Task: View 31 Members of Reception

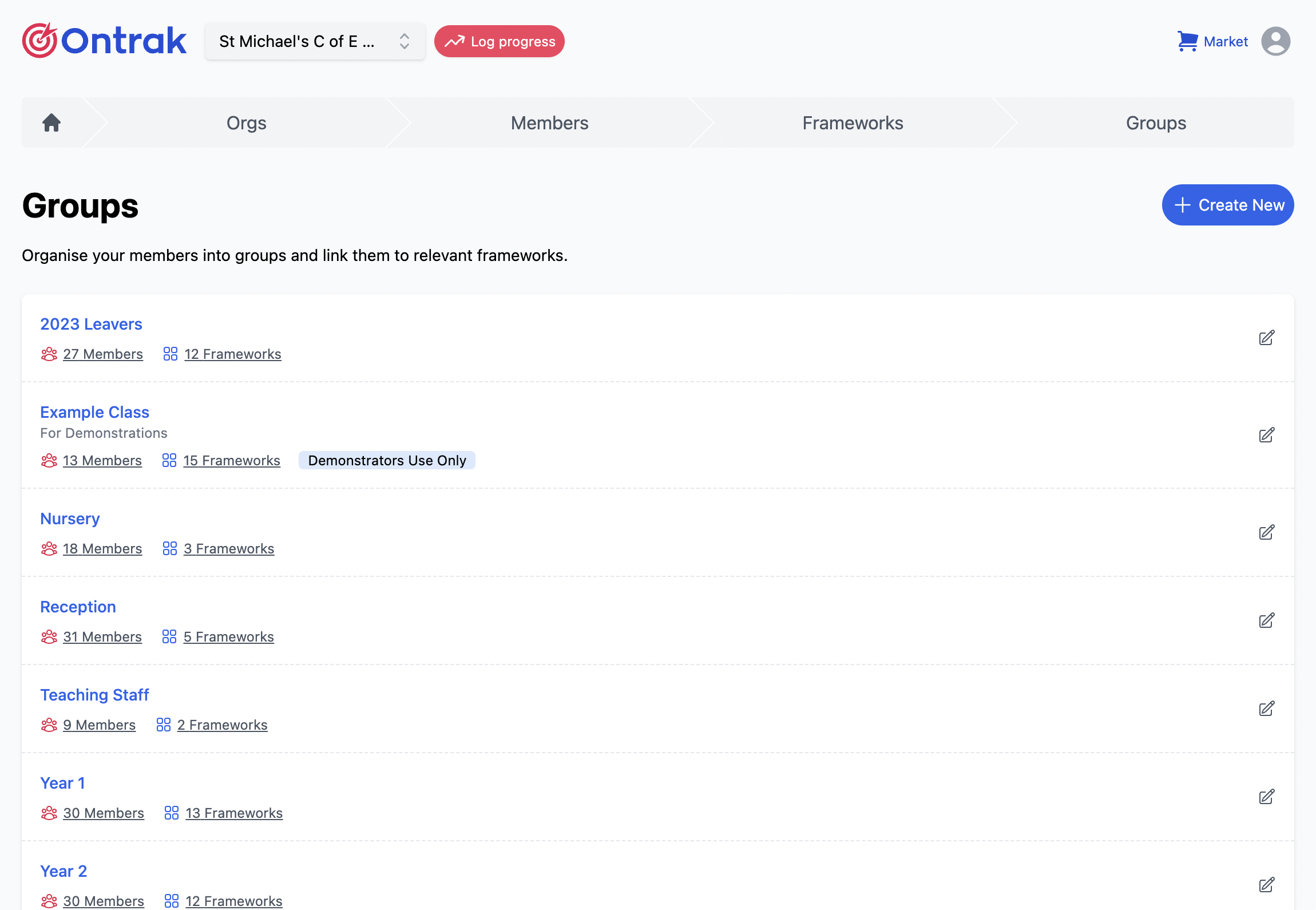Action: point(102,636)
